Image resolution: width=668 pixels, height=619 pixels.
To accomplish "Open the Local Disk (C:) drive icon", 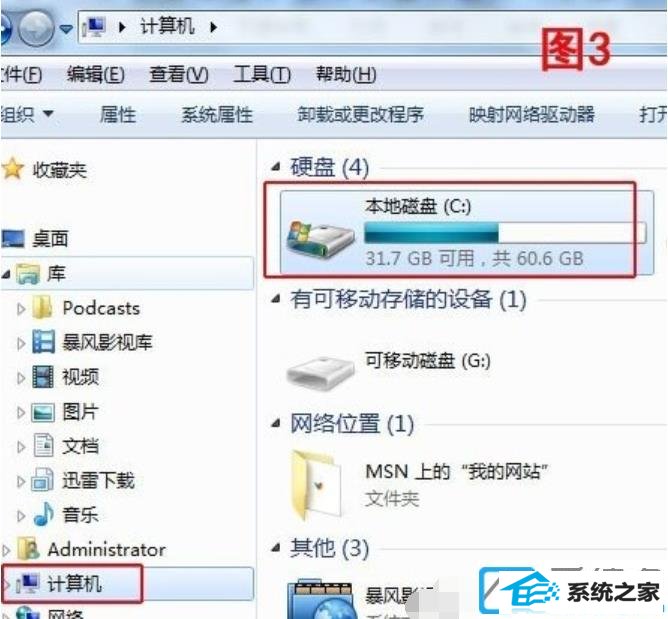I will click(320, 239).
